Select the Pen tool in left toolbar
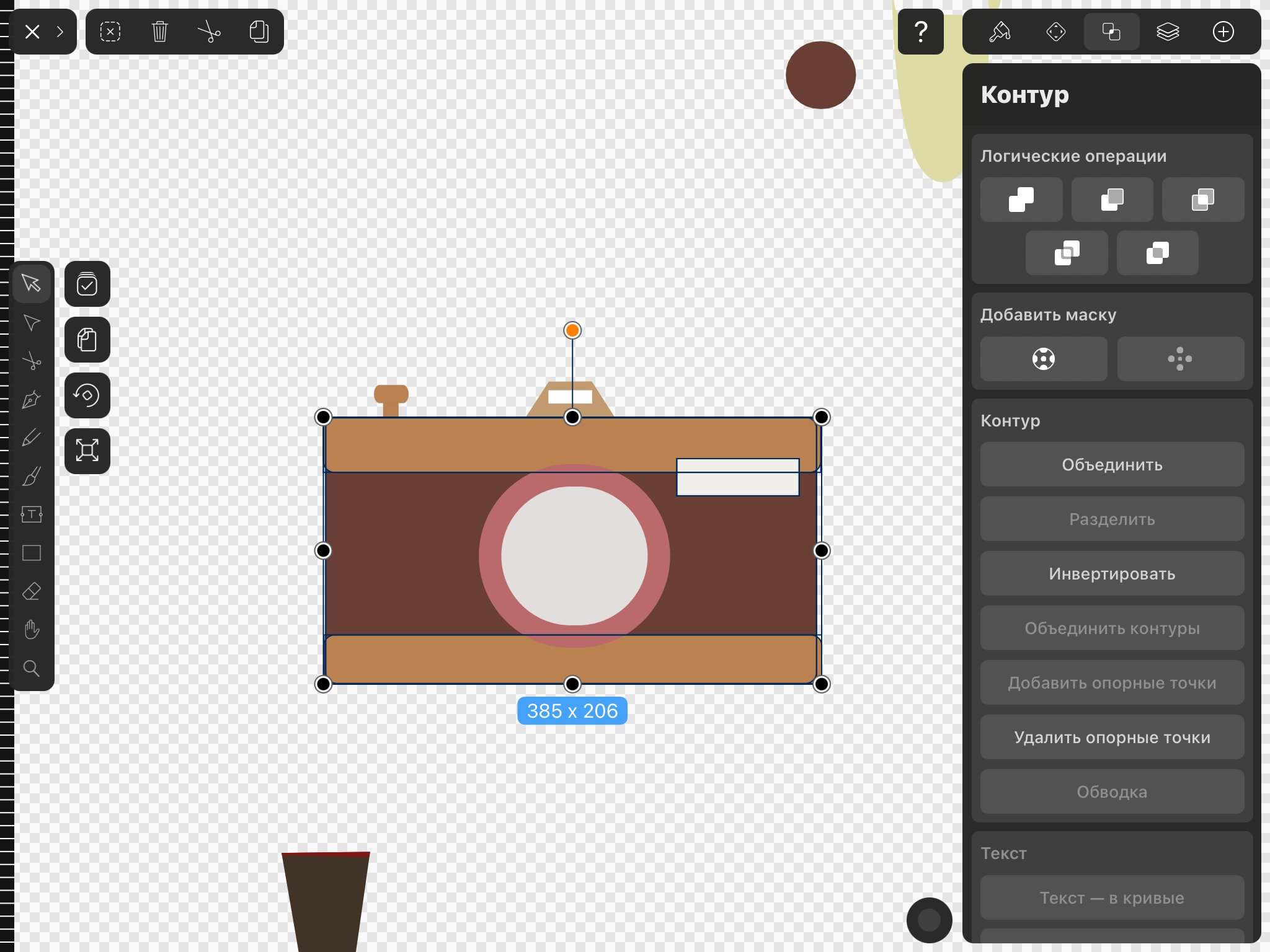This screenshot has height=952, width=1270. tap(32, 400)
